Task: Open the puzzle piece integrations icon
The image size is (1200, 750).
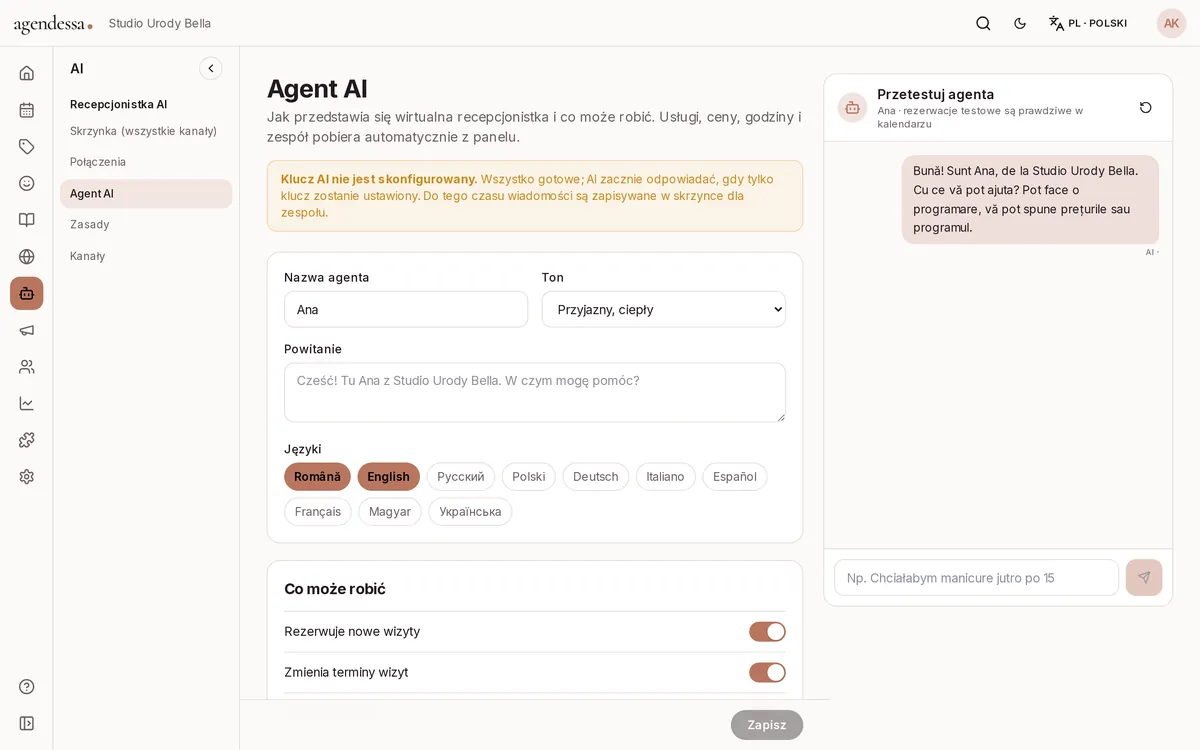Action: click(x=27, y=440)
